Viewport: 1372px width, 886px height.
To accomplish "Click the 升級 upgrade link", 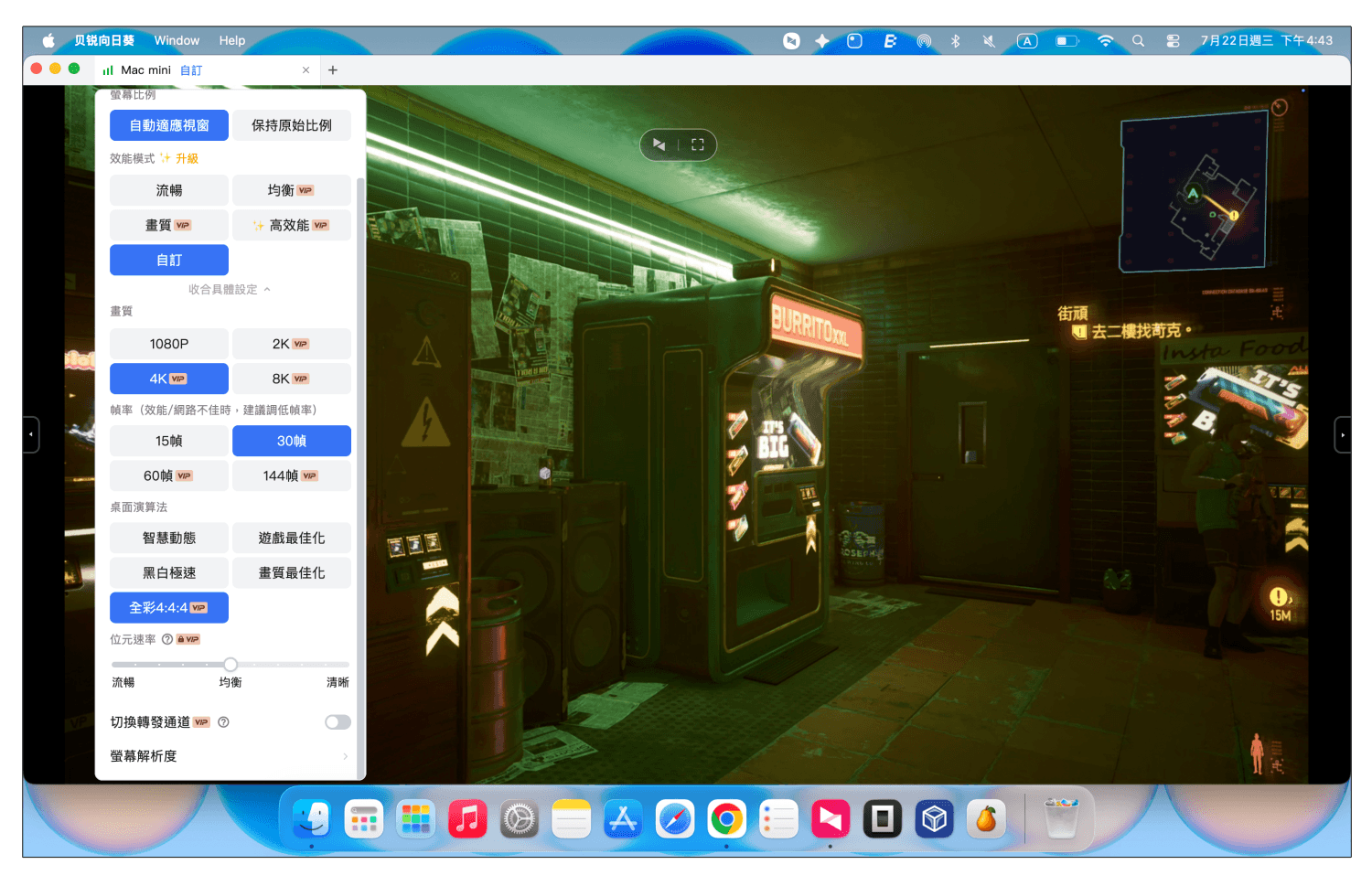I will pos(188,158).
